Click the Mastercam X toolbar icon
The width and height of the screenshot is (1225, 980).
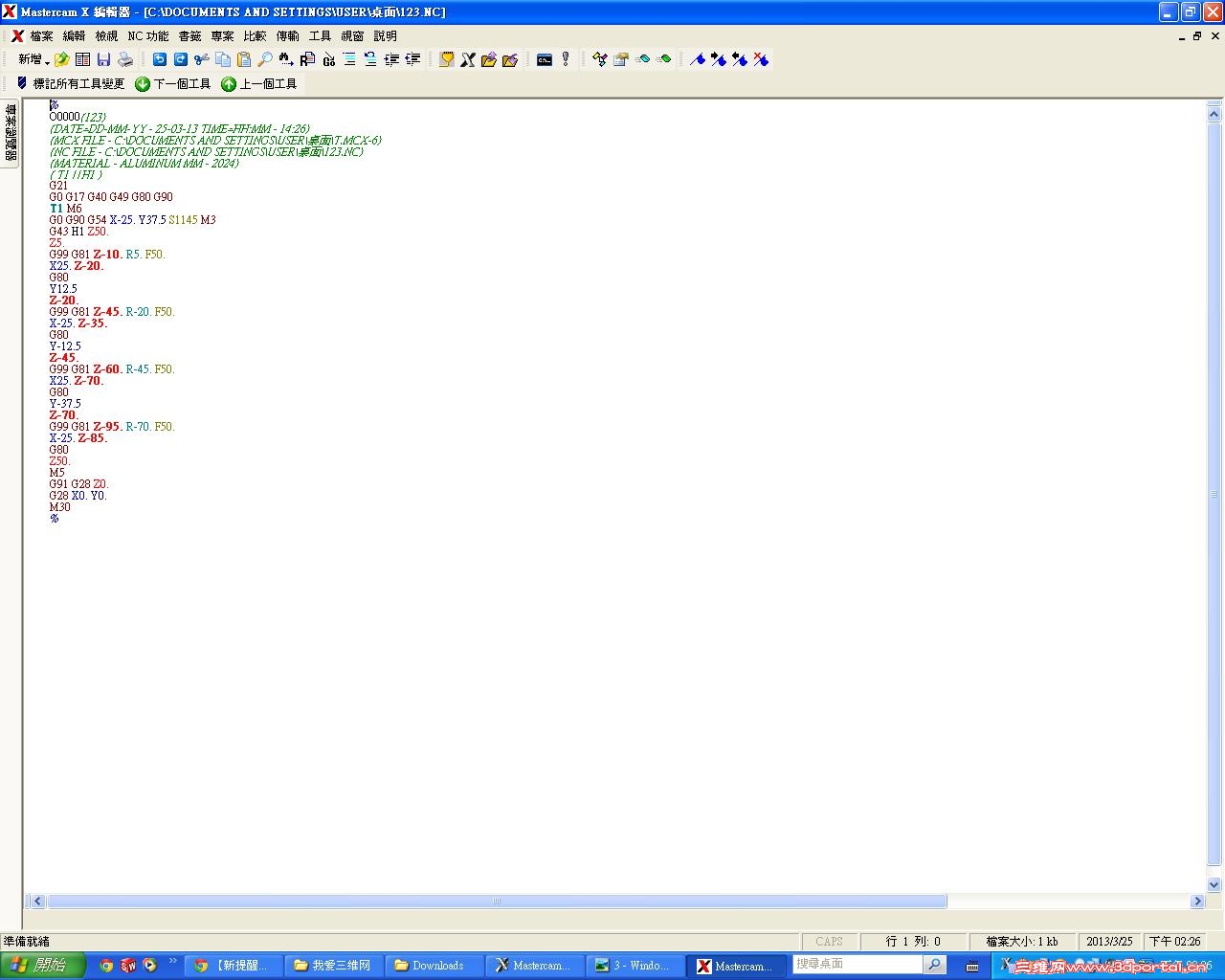coord(468,59)
